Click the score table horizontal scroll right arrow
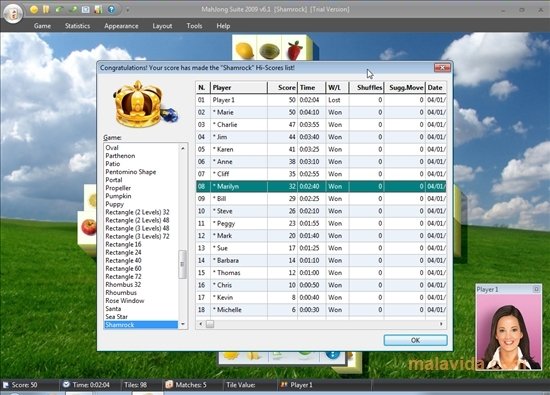Screen dimensions: 550x395 [441, 324]
